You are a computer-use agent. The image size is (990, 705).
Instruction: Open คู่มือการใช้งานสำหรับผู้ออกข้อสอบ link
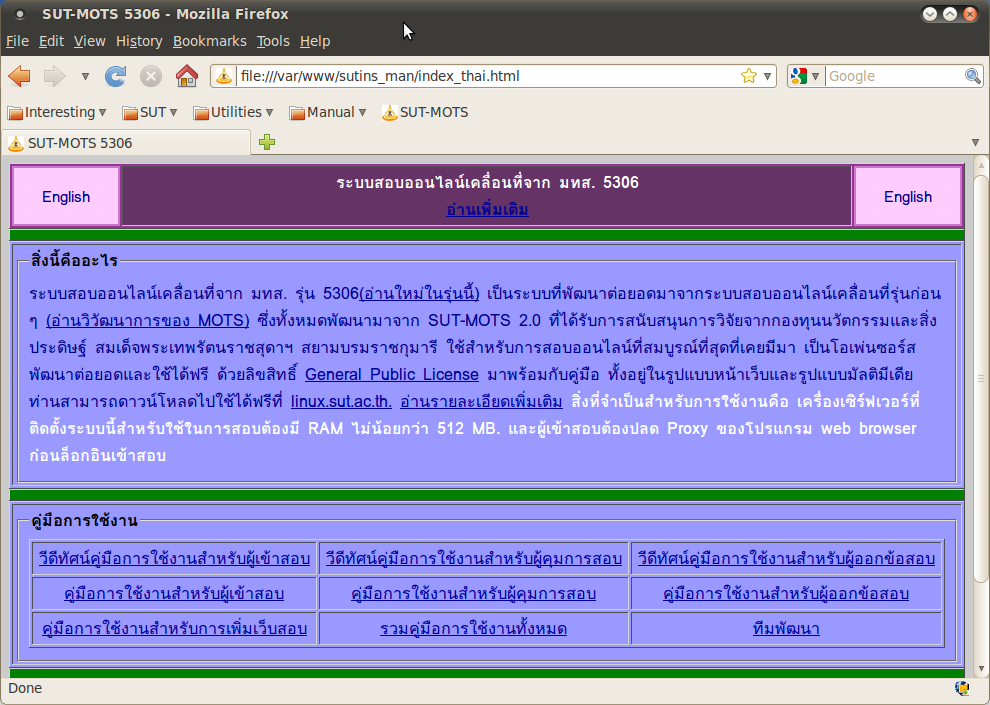point(786,594)
